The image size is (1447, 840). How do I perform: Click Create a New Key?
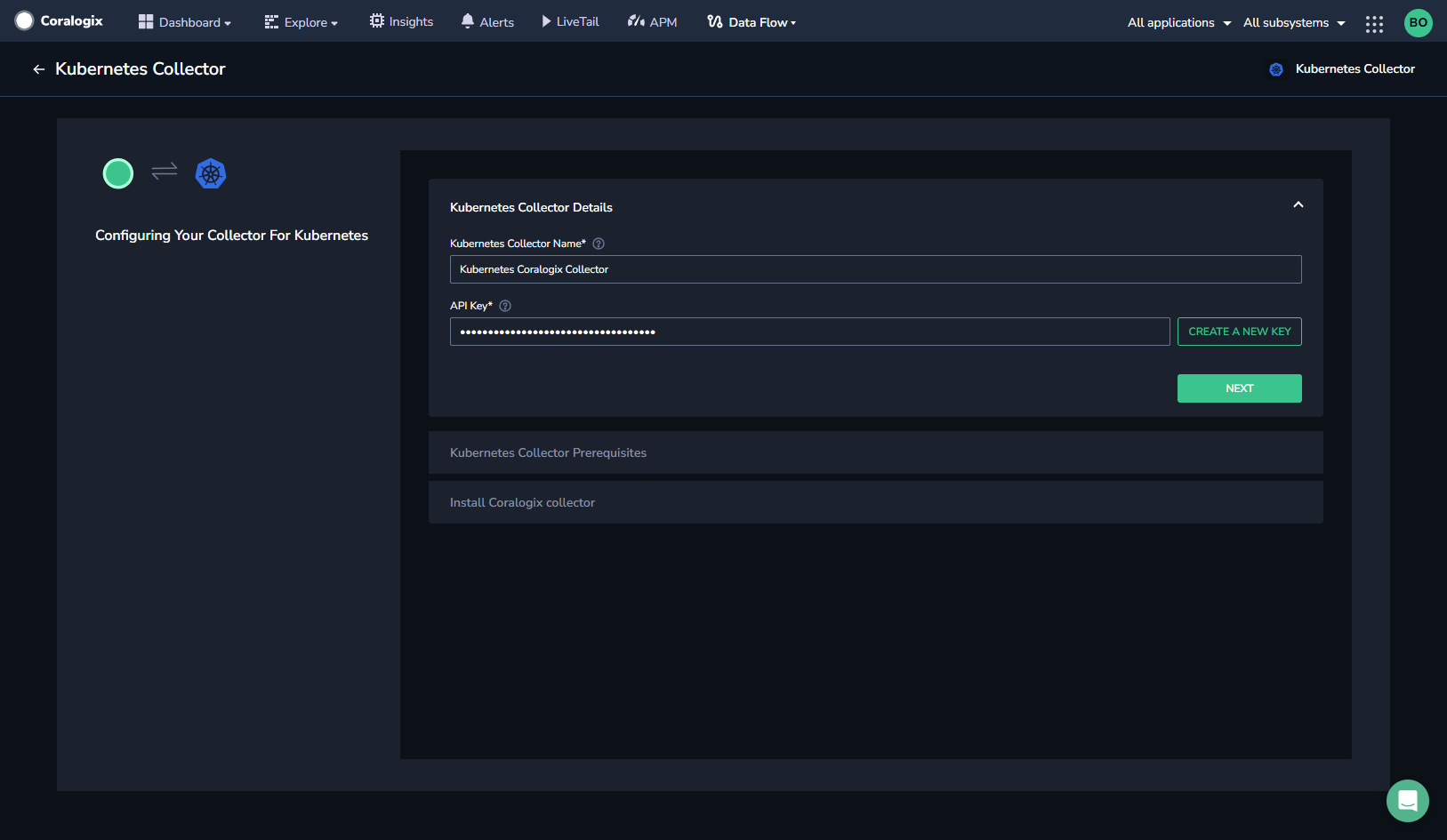click(x=1239, y=332)
